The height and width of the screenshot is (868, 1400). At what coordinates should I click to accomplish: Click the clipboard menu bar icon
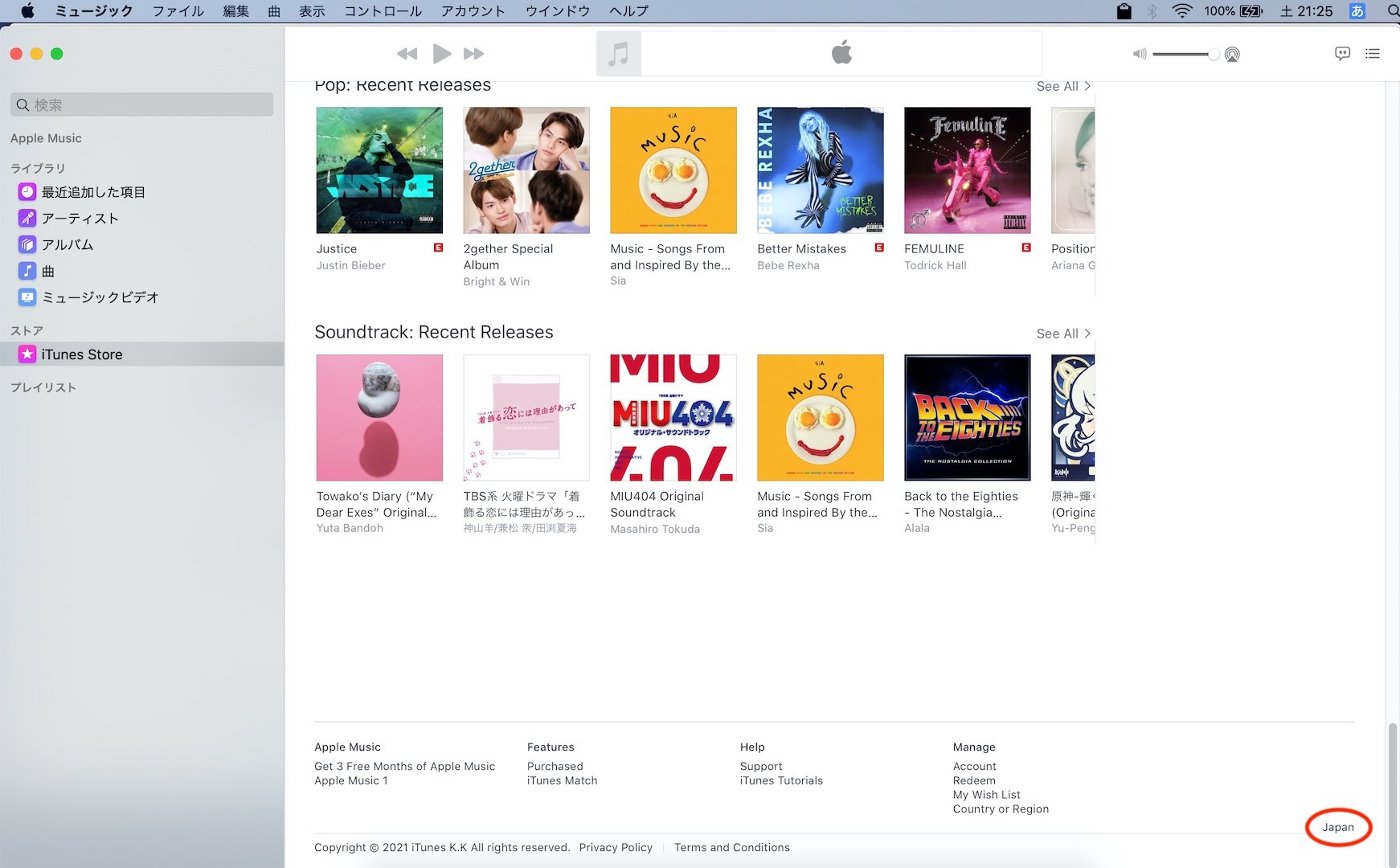pos(1124,11)
